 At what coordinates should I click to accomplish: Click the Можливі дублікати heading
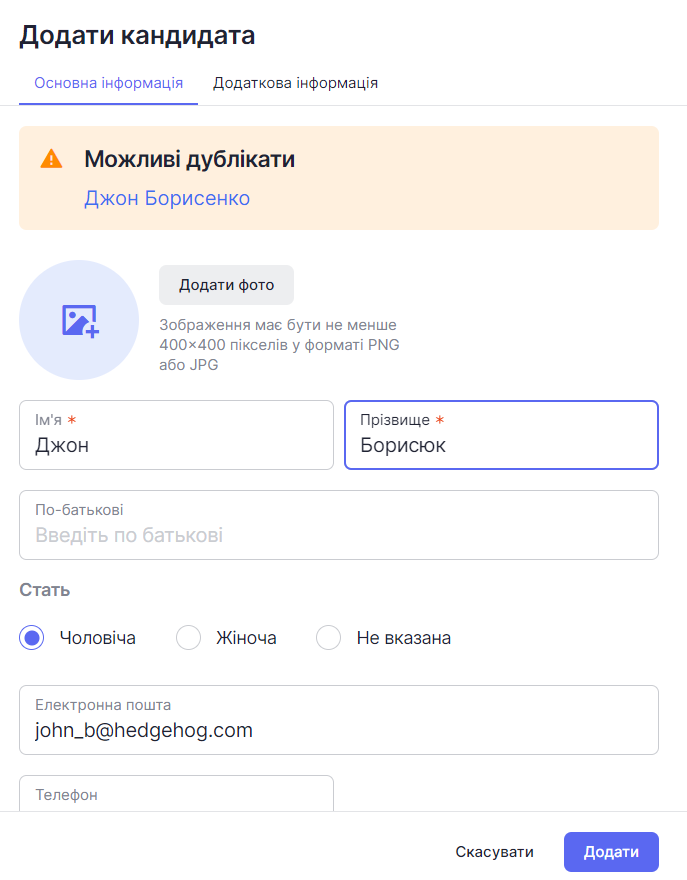pyautogui.click(x=190, y=159)
